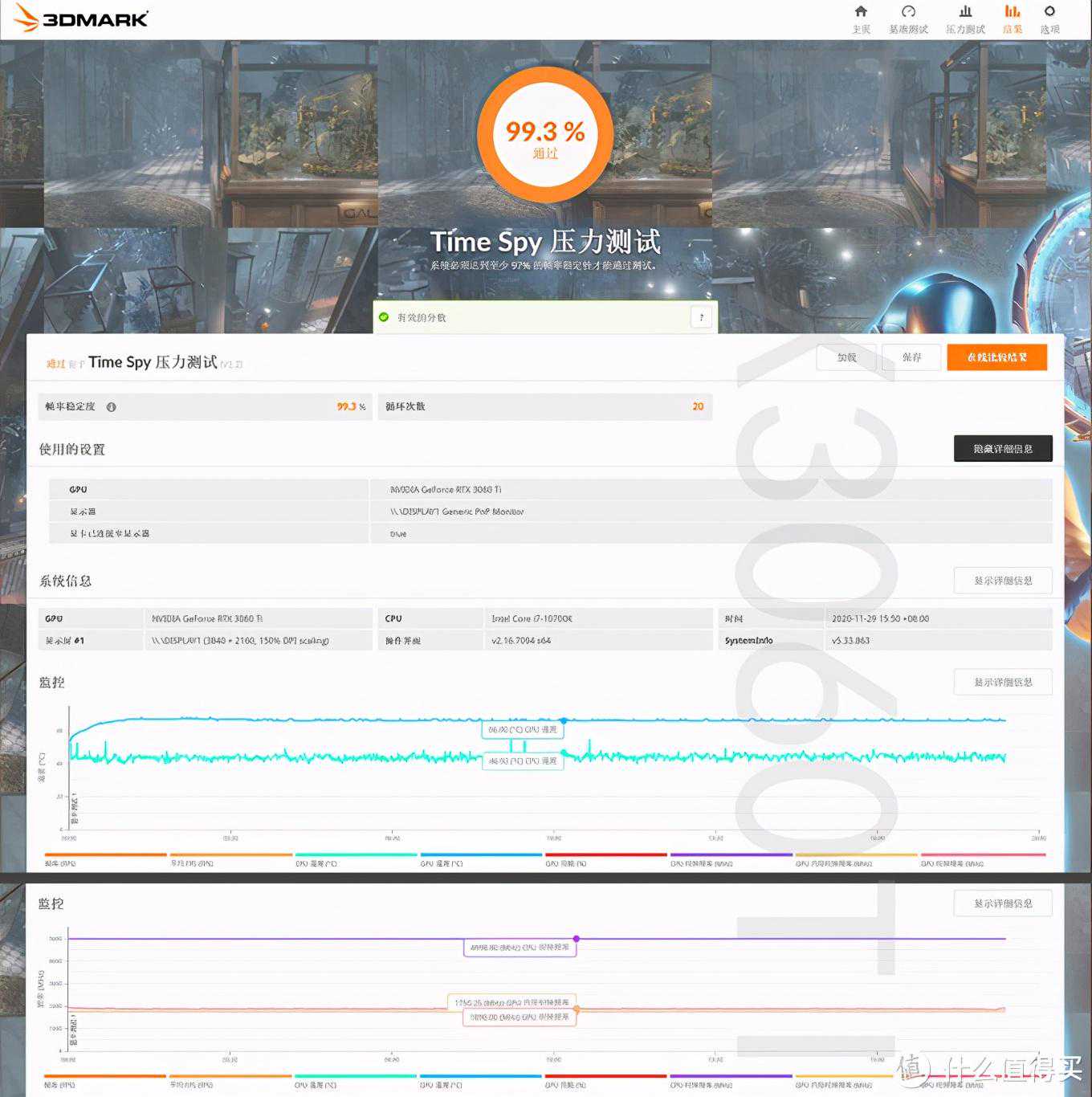Click the purple data point on lower chart
The height and width of the screenshot is (1097, 1092).
coord(577,939)
